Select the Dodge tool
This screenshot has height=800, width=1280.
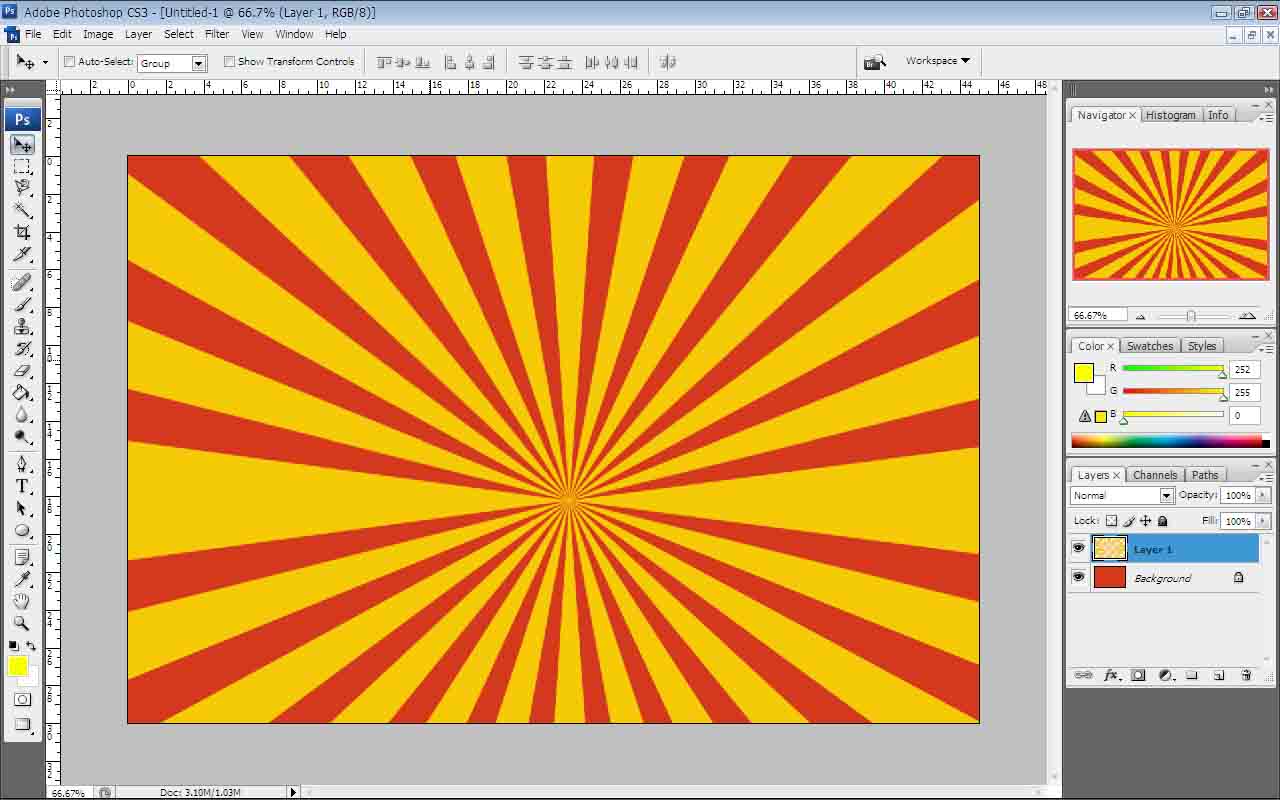coord(22,437)
